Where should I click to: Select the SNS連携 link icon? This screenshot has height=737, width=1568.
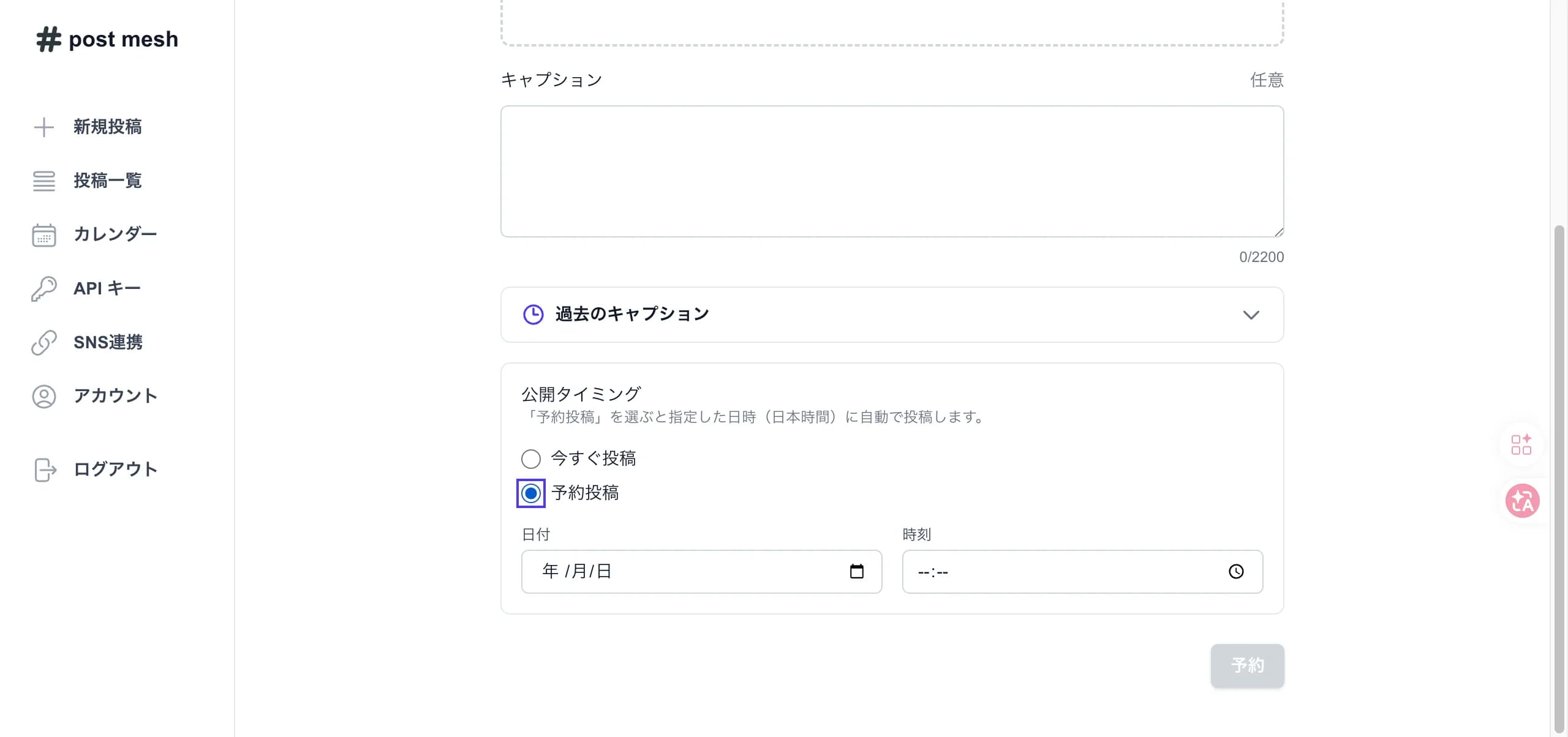pos(43,342)
